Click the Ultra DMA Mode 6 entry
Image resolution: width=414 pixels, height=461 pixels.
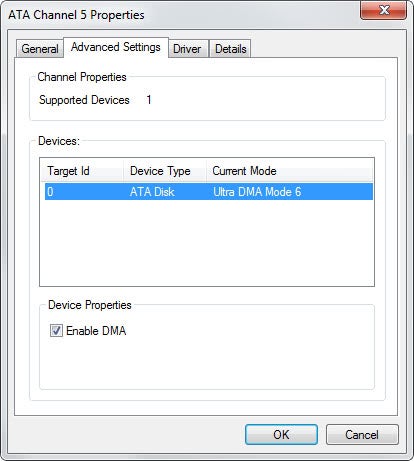pyautogui.click(x=257, y=192)
